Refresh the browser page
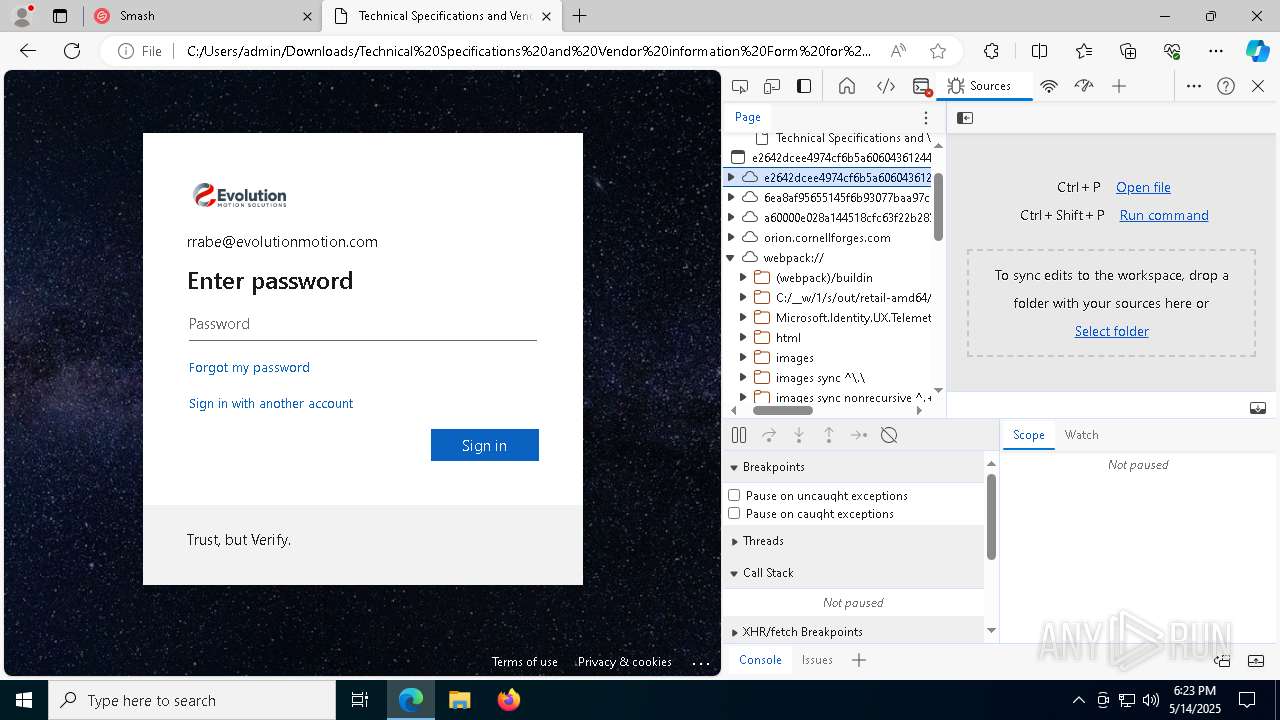 [x=72, y=51]
